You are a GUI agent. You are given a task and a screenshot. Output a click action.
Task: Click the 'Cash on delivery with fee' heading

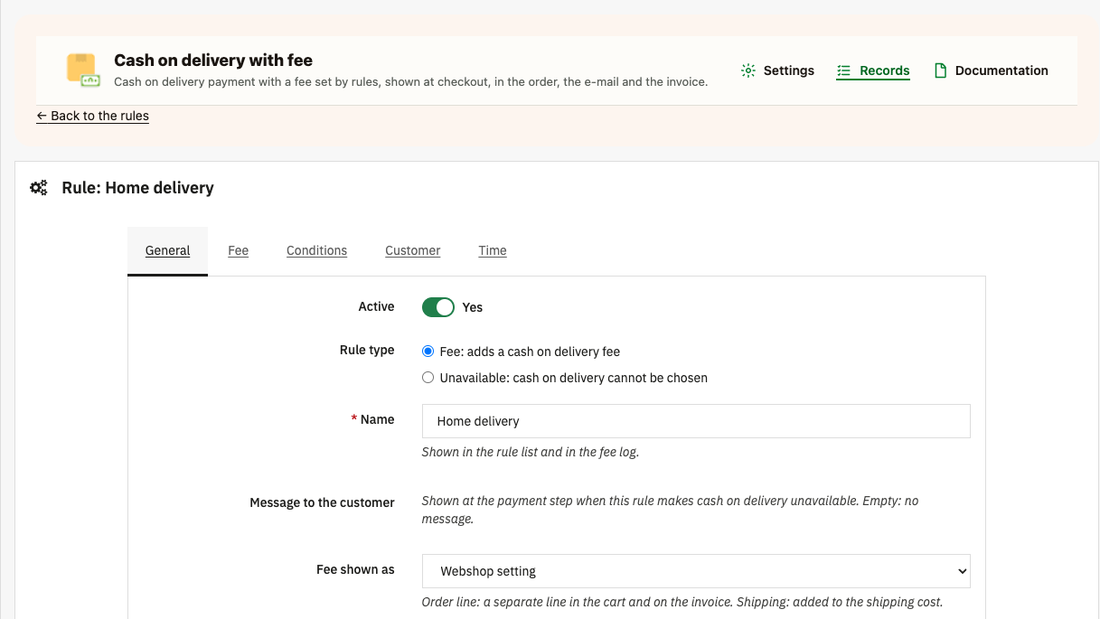coord(213,60)
